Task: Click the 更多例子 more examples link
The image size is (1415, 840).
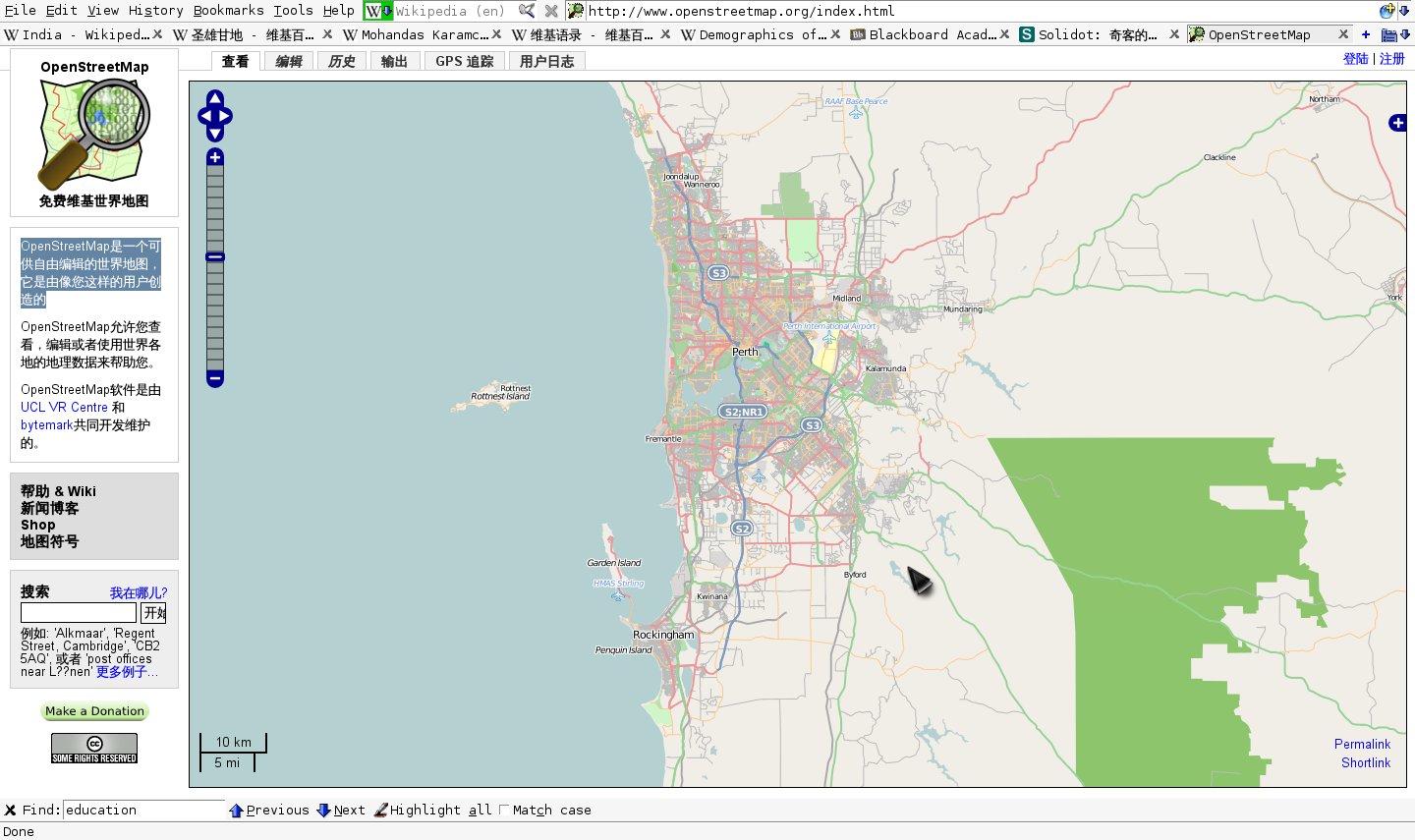Action: tap(127, 672)
